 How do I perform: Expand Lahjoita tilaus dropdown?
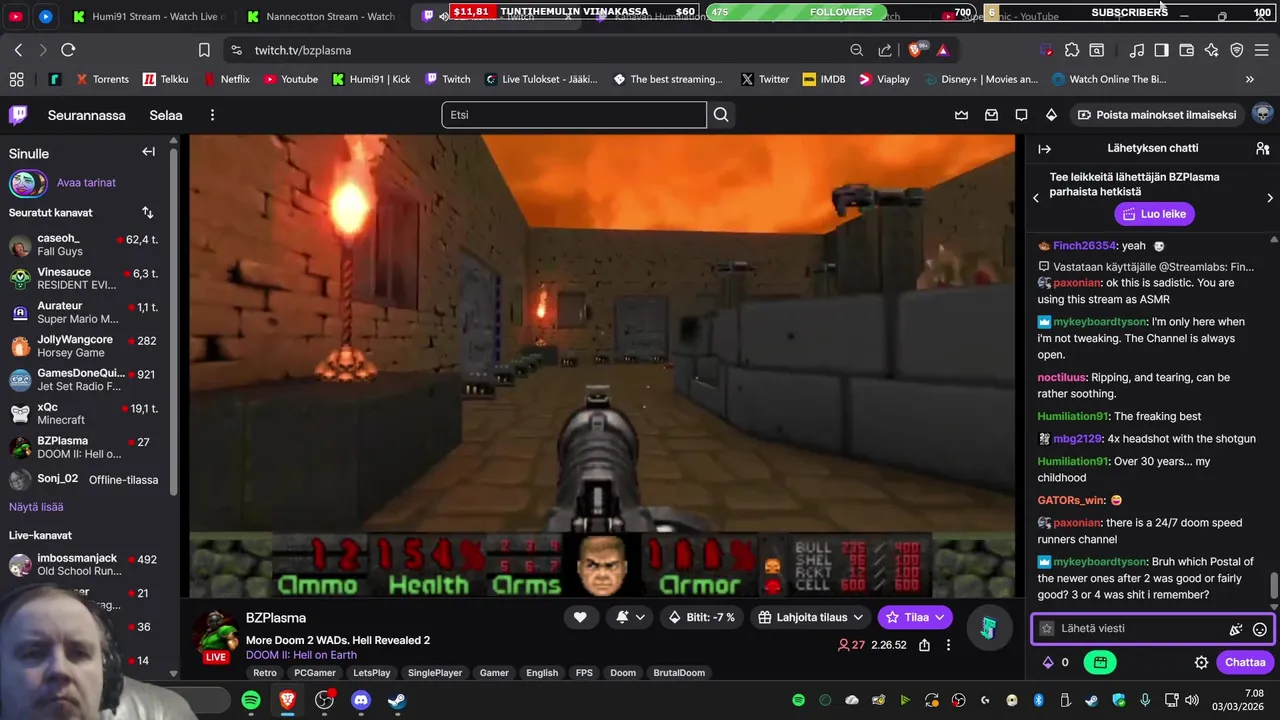pos(810,617)
